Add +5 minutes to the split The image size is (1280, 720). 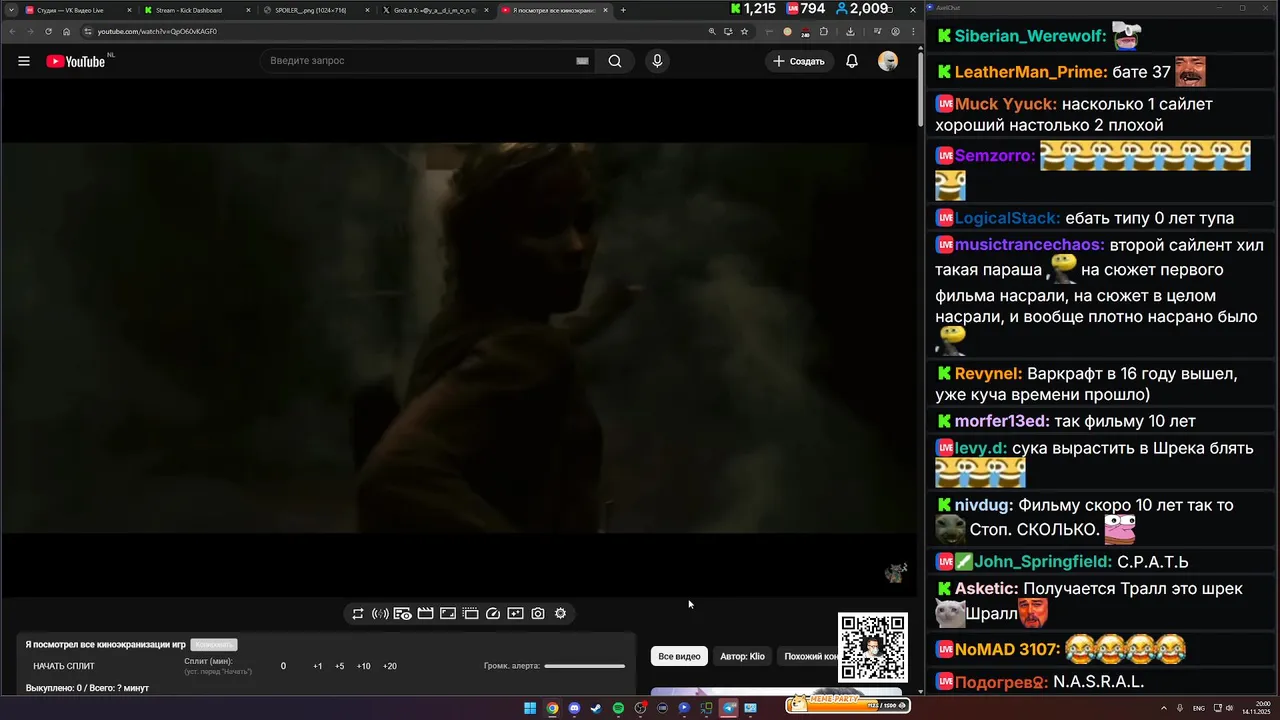340,666
